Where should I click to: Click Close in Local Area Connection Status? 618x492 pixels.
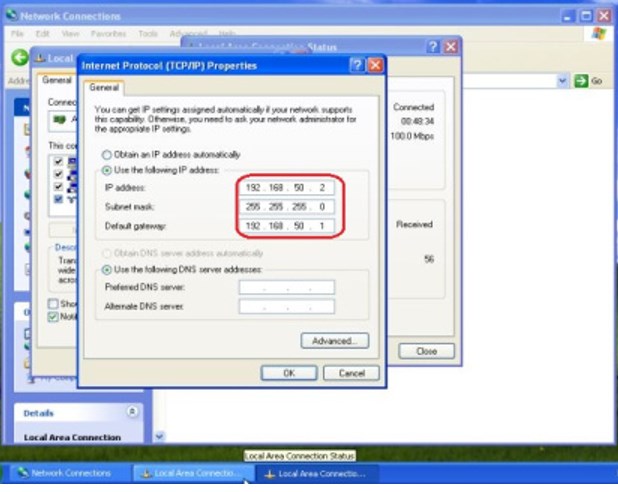426,351
